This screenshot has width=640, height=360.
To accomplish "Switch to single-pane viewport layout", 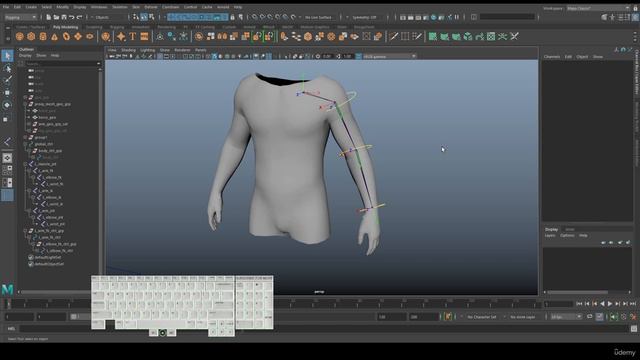I will [x=7, y=158].
